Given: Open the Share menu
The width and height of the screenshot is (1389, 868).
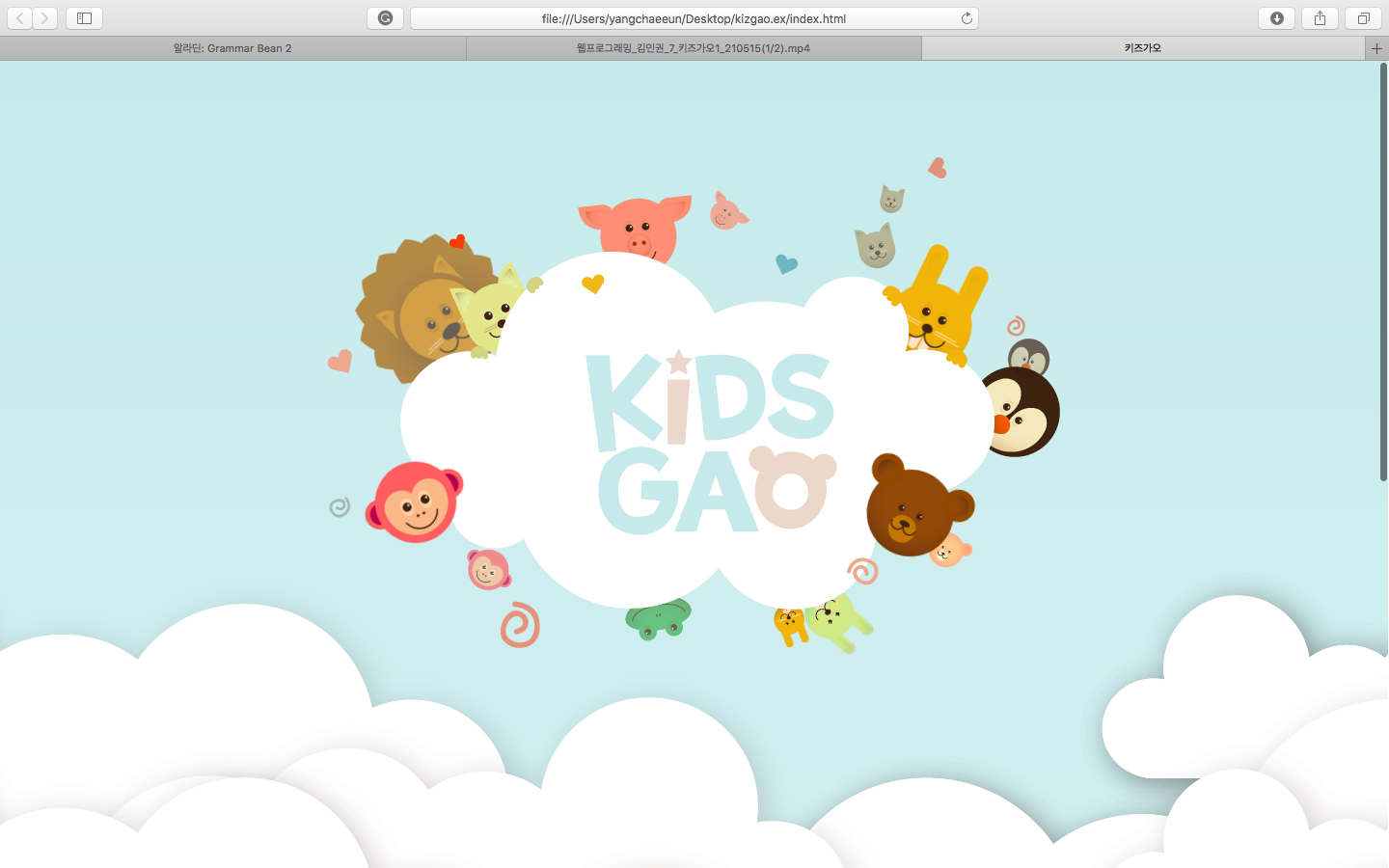Looking at the screenshot, I should click(1320, 18).
